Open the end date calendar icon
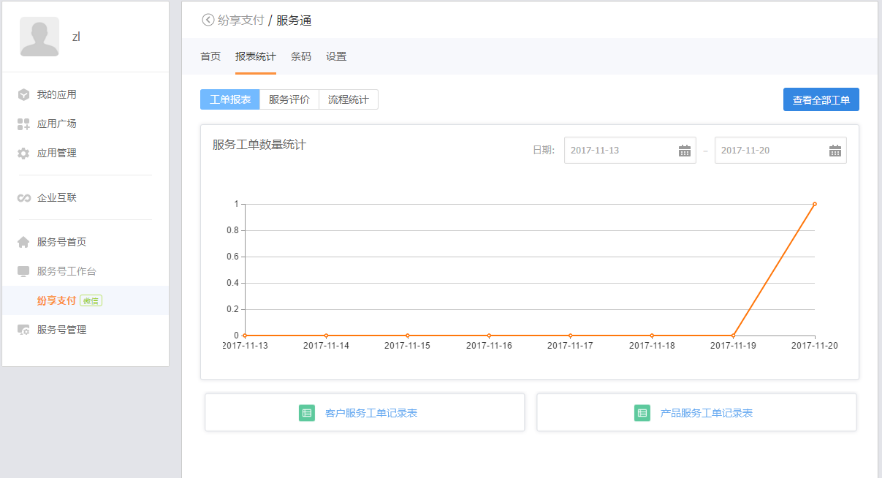The height and width of the screenshot is (479, 883). pyautogui.click(x=835, y=151)
